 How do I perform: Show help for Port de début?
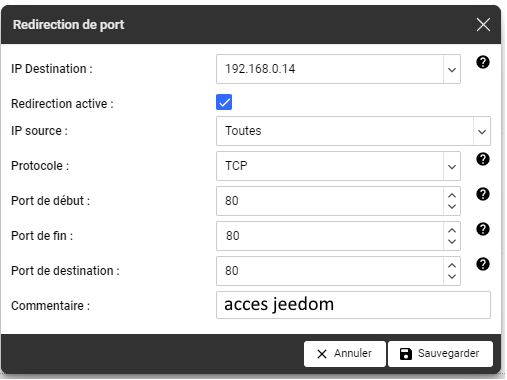[483, 194]
